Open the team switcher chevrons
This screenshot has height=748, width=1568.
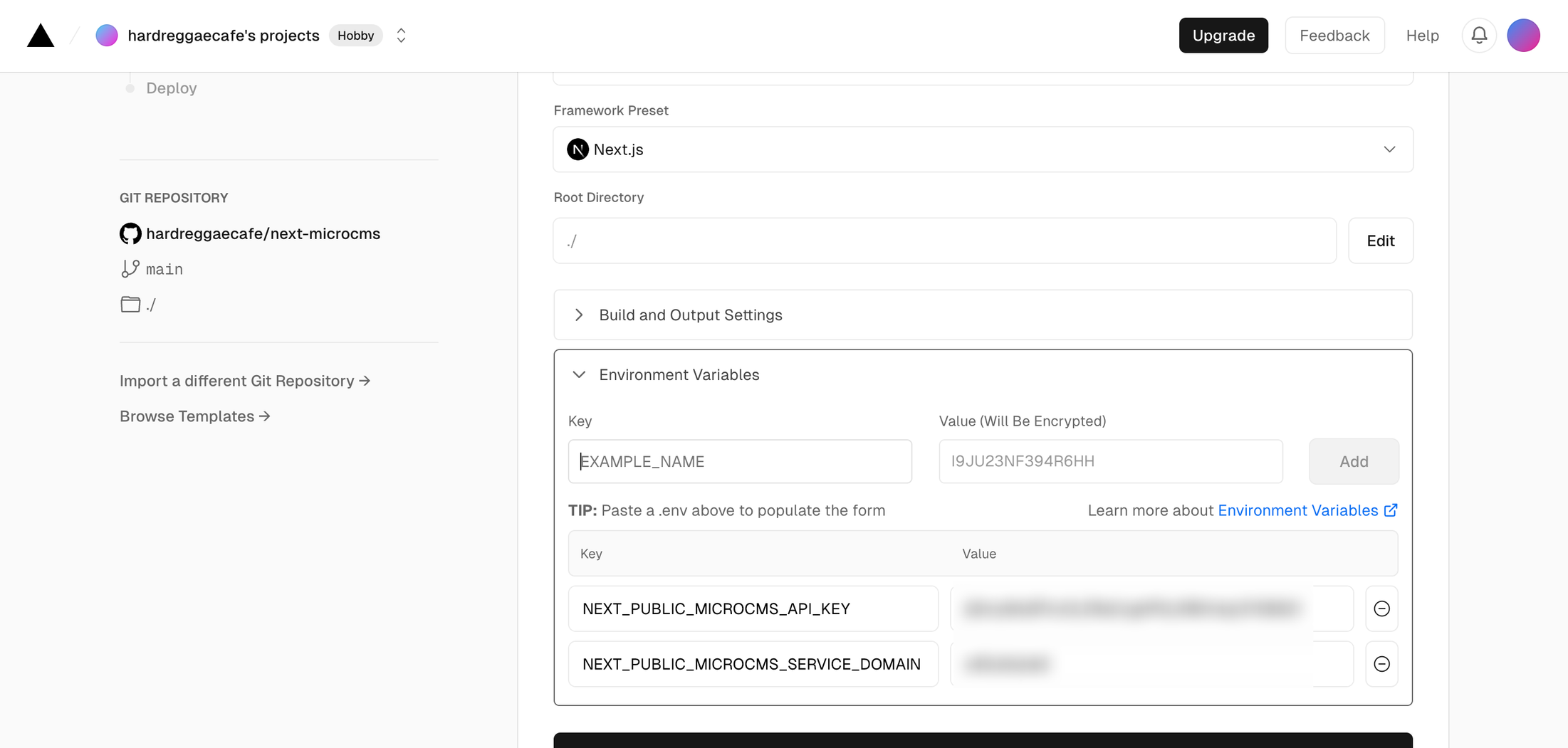[x=401, y=36]
